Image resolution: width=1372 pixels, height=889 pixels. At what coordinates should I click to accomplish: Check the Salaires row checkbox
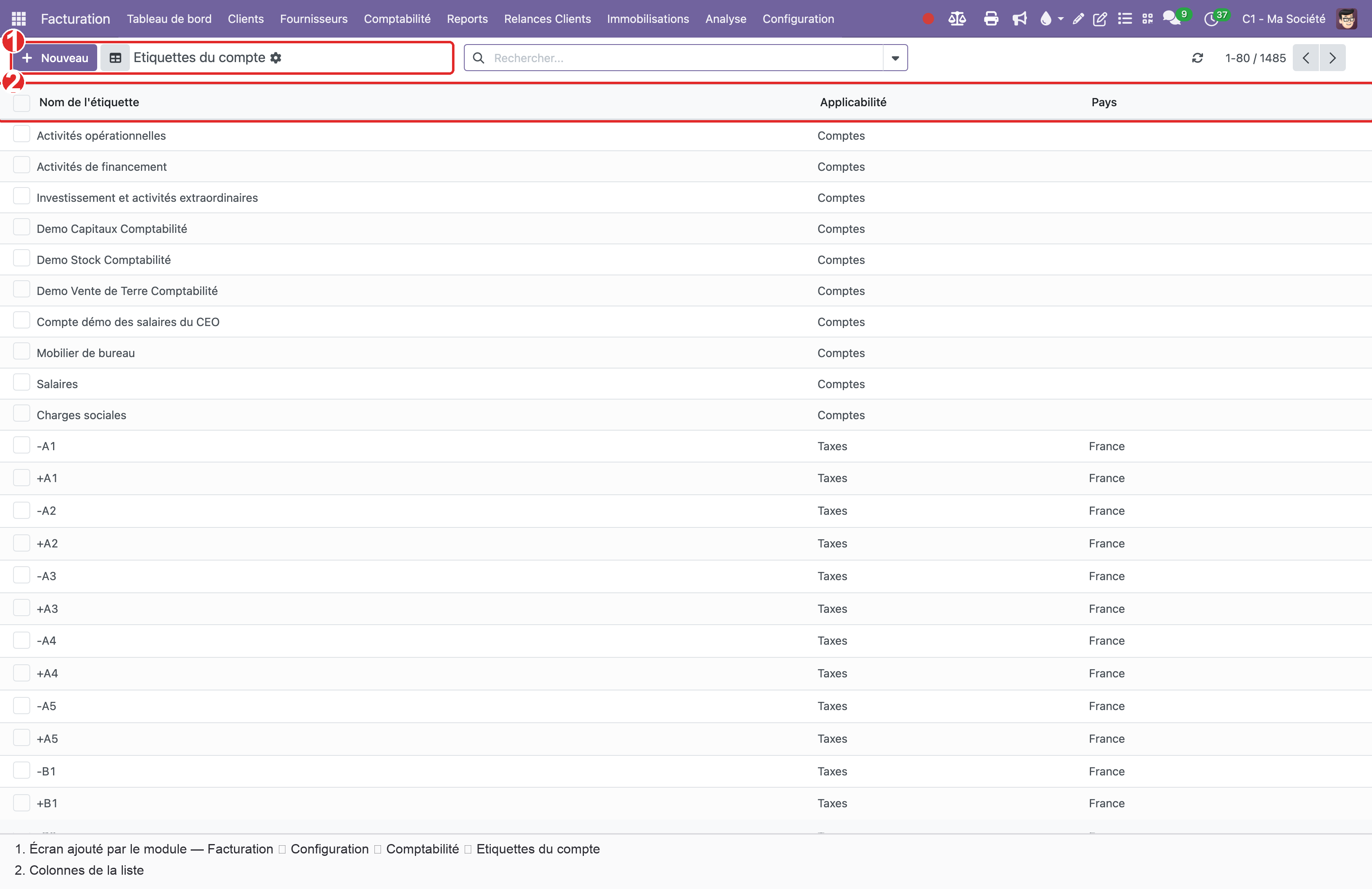click(x=22, y=382)
